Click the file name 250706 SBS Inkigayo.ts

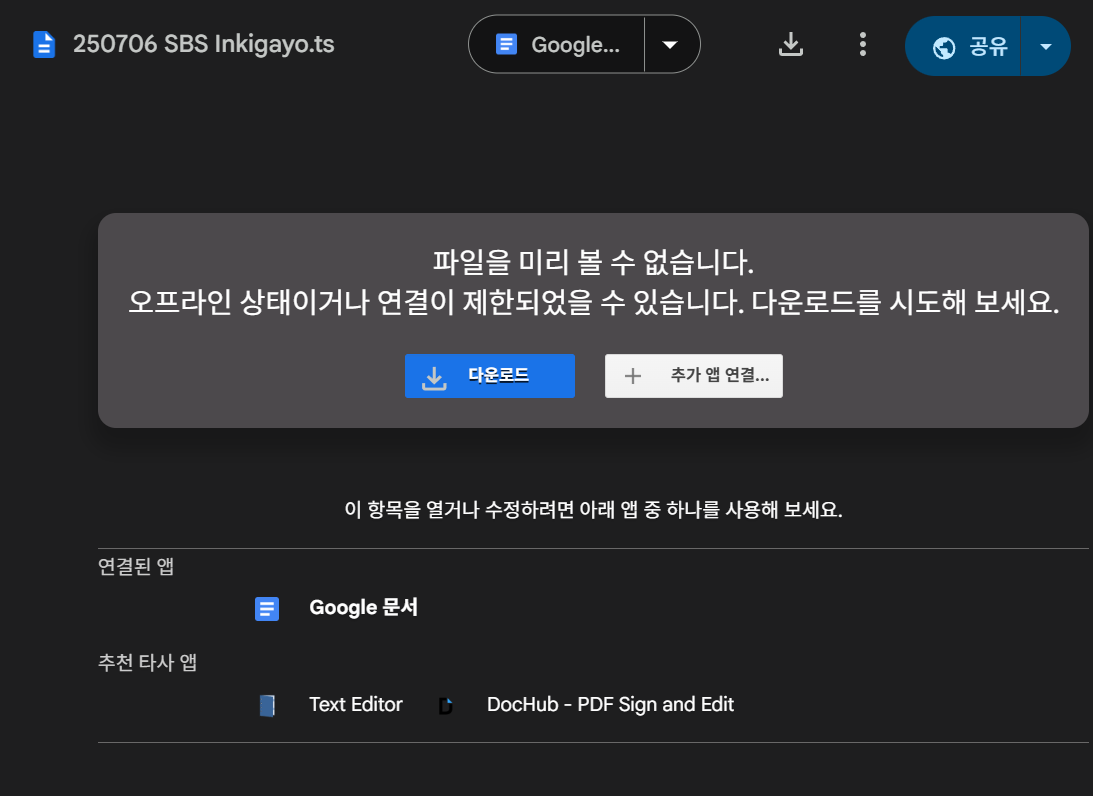(x=204, y=44)
